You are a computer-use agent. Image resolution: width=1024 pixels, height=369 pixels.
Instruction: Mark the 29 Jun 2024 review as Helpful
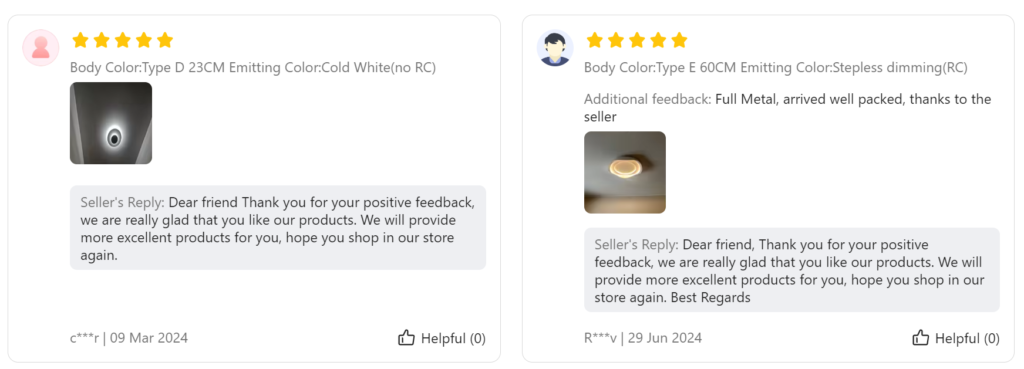pyautogui.click(x=956, y=338)
